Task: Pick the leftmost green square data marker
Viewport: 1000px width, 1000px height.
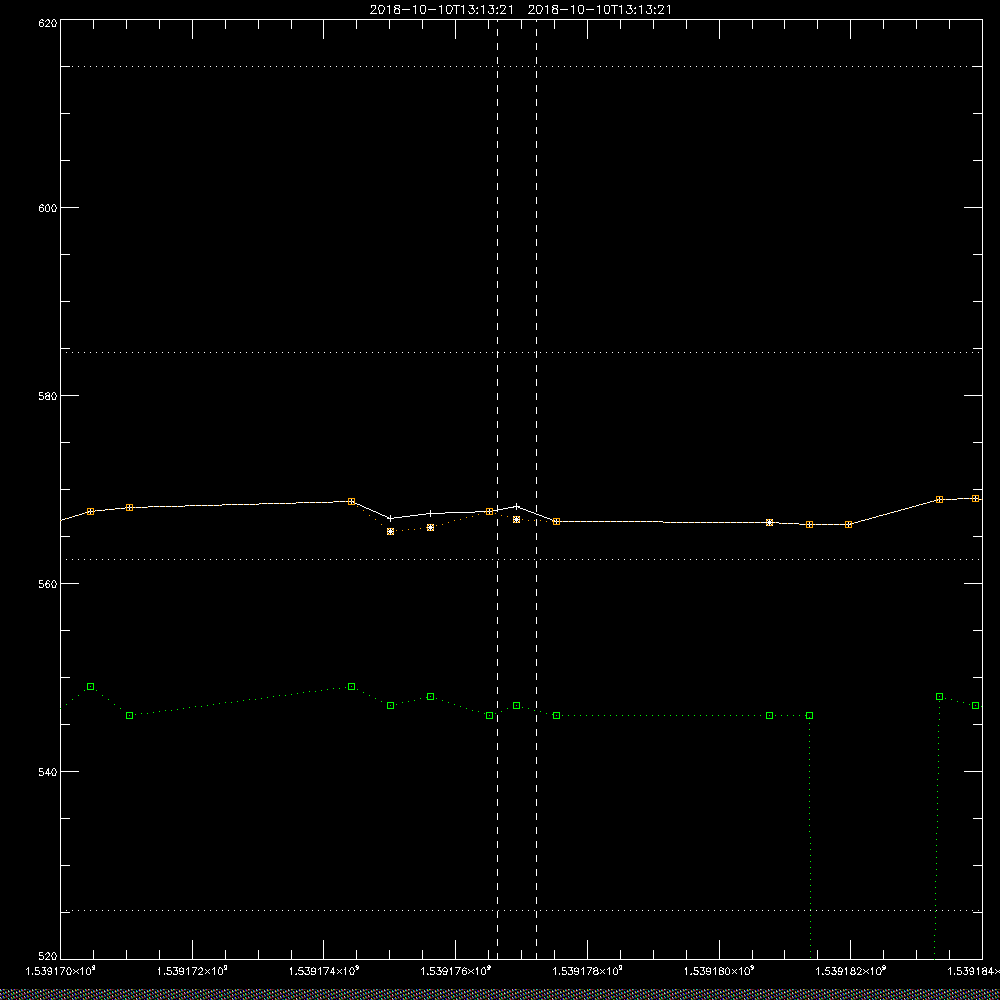Action: coord(91,687)
